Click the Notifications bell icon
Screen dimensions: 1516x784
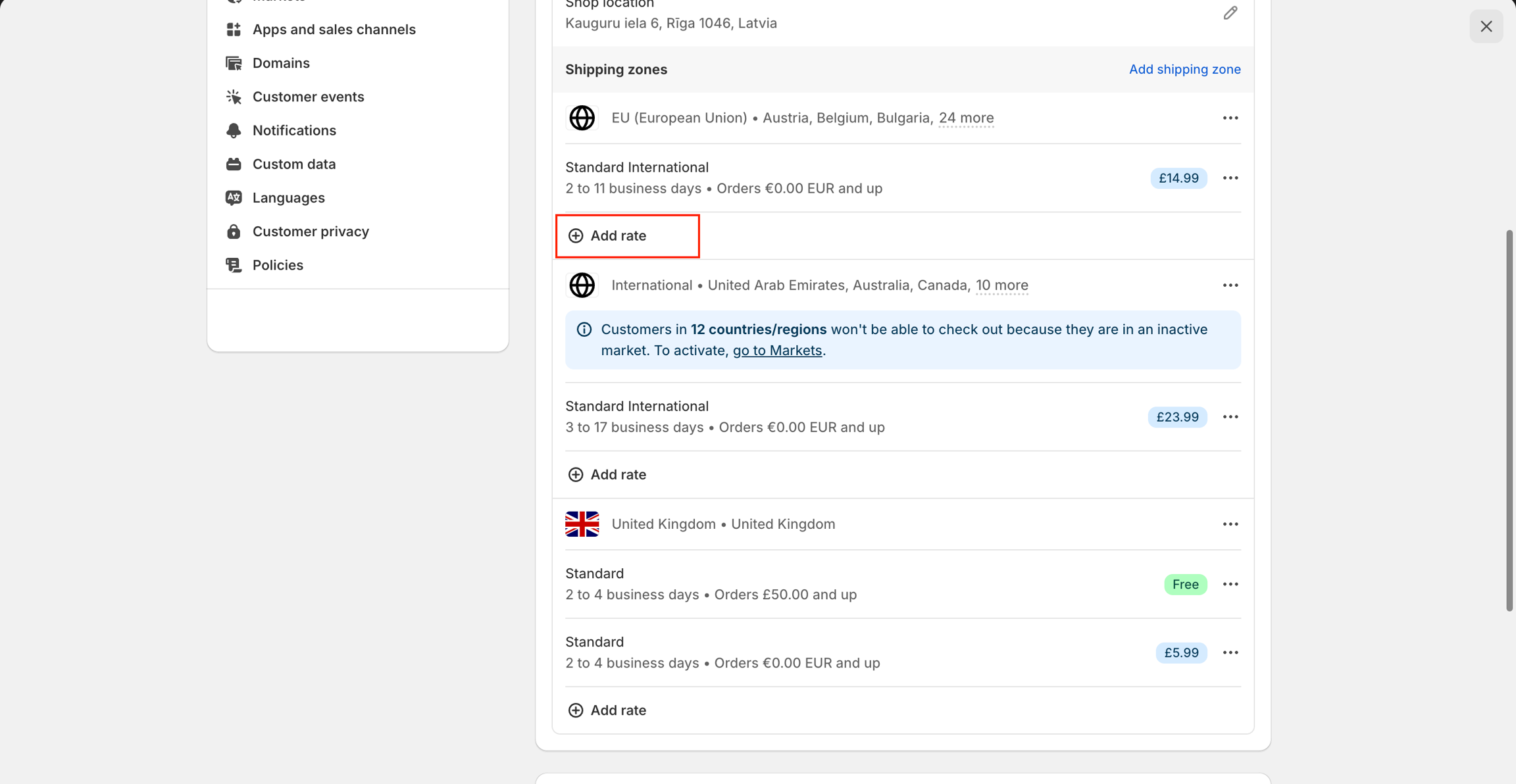point(234,130)
